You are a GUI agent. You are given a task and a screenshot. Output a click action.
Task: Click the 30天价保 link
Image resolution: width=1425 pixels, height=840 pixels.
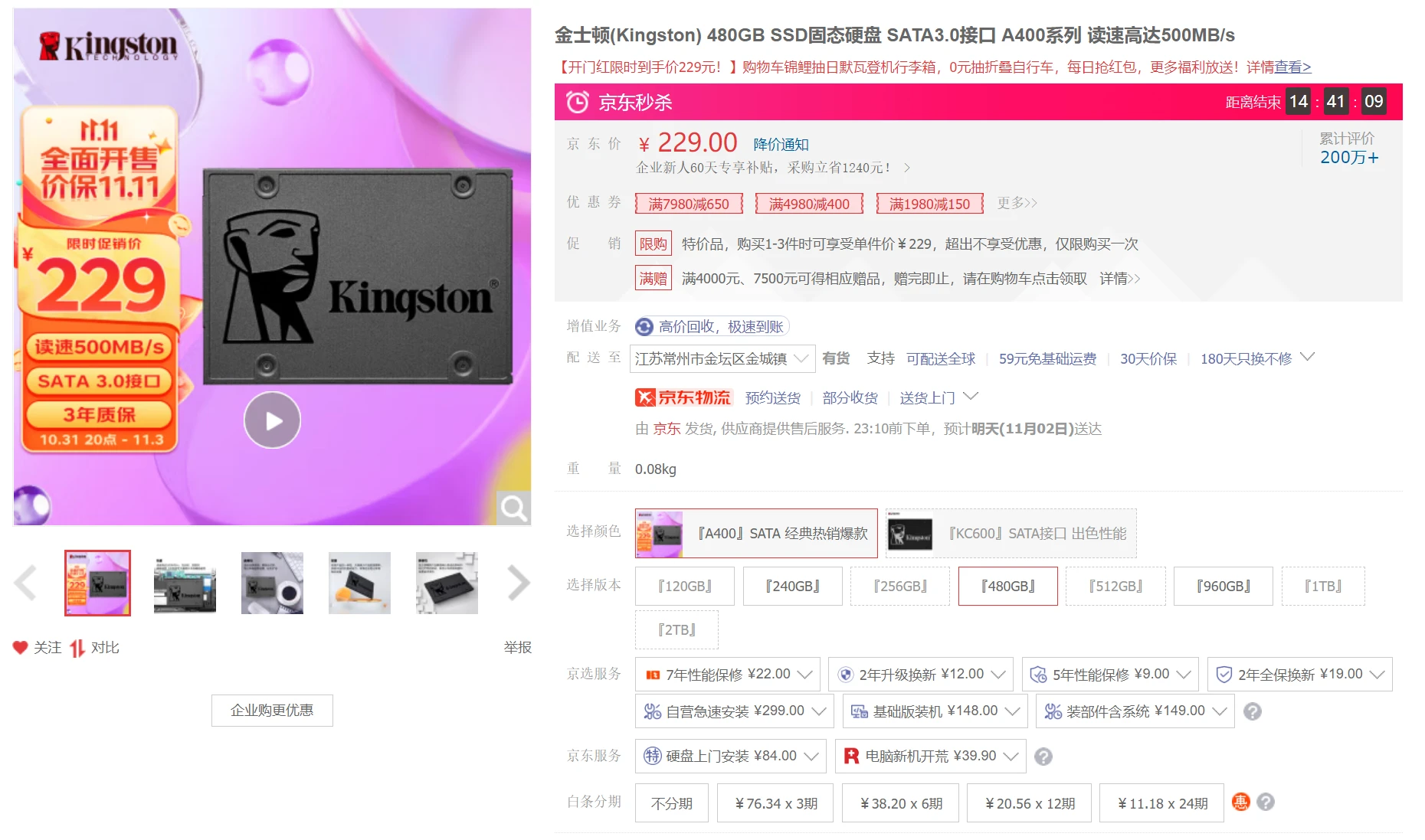pyautogui.click(x=1148, y=359)
